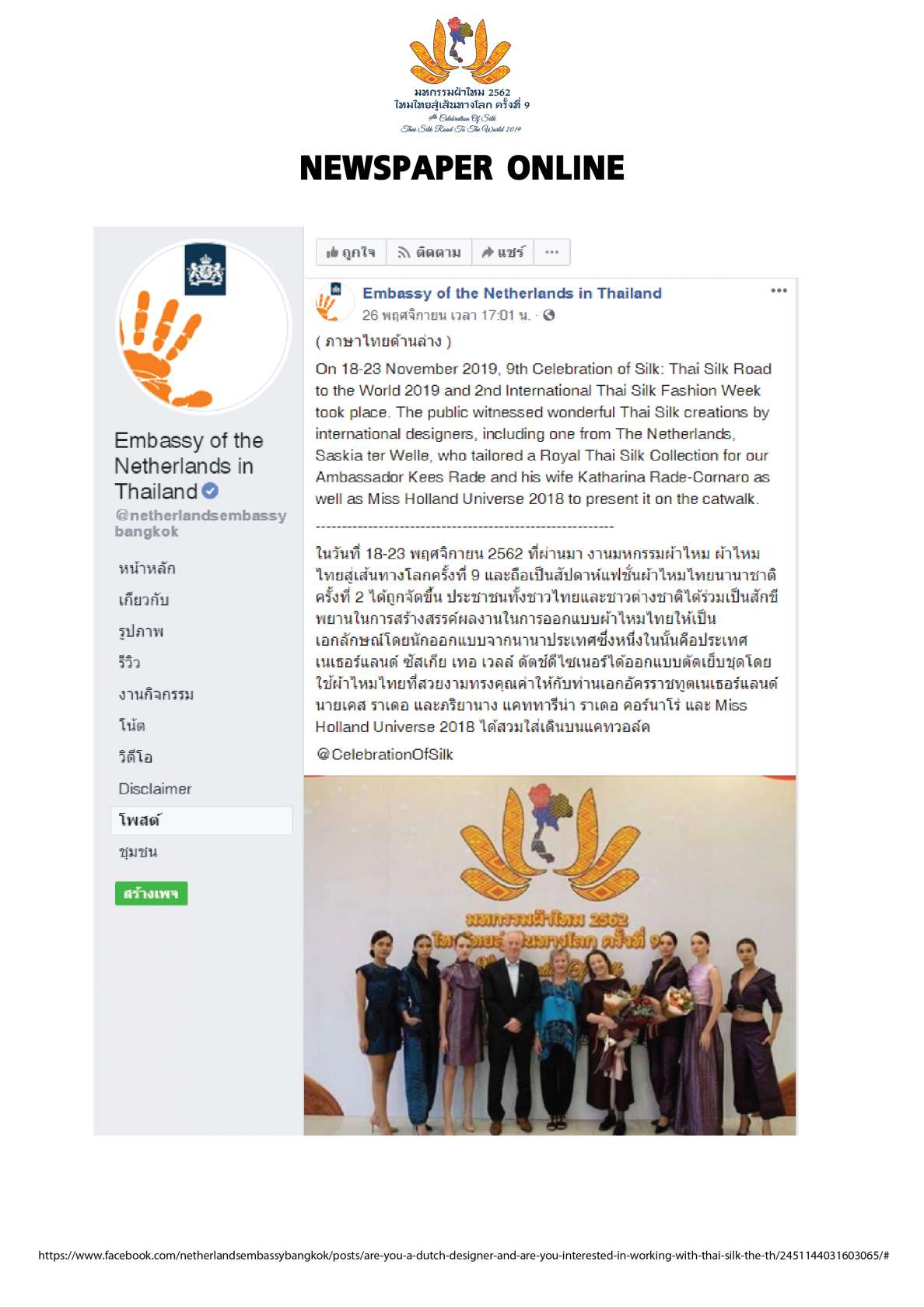Open the three-dot menu beside Share button
Viewport: 924px width, 1307px height.
pos(552,252)
